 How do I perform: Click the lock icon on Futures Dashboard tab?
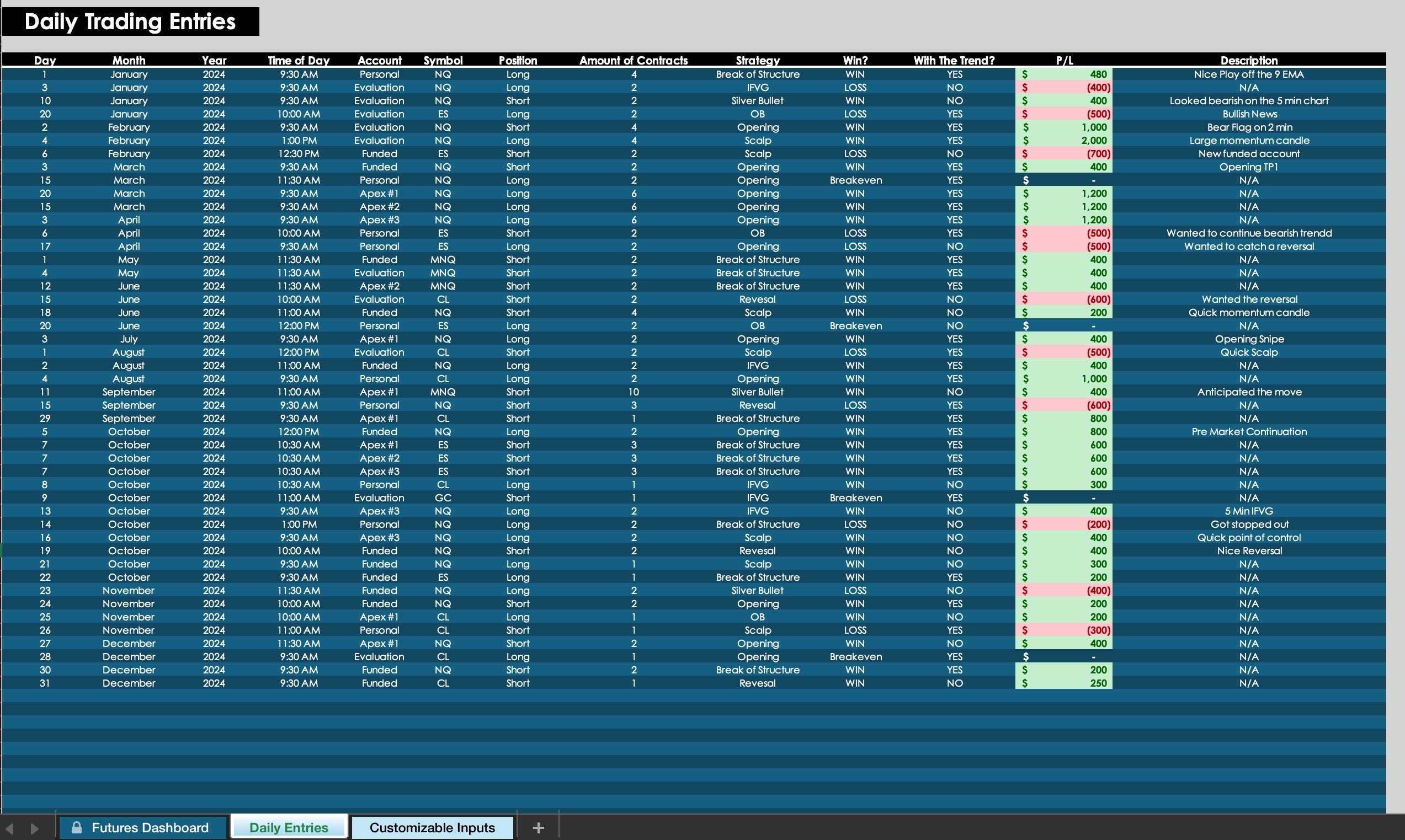tap(78, 827)
